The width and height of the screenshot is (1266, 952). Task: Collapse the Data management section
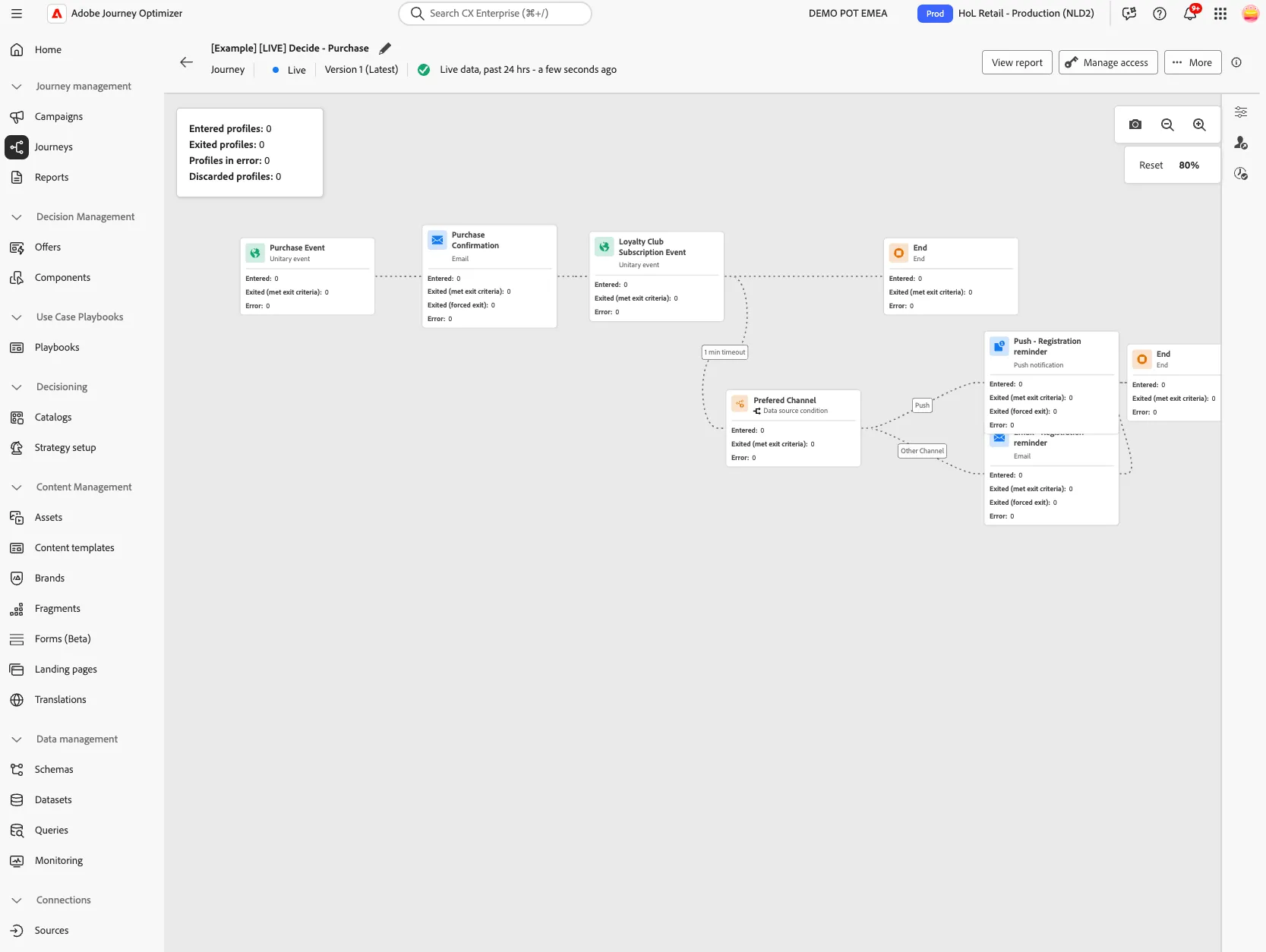pos(17,739)
